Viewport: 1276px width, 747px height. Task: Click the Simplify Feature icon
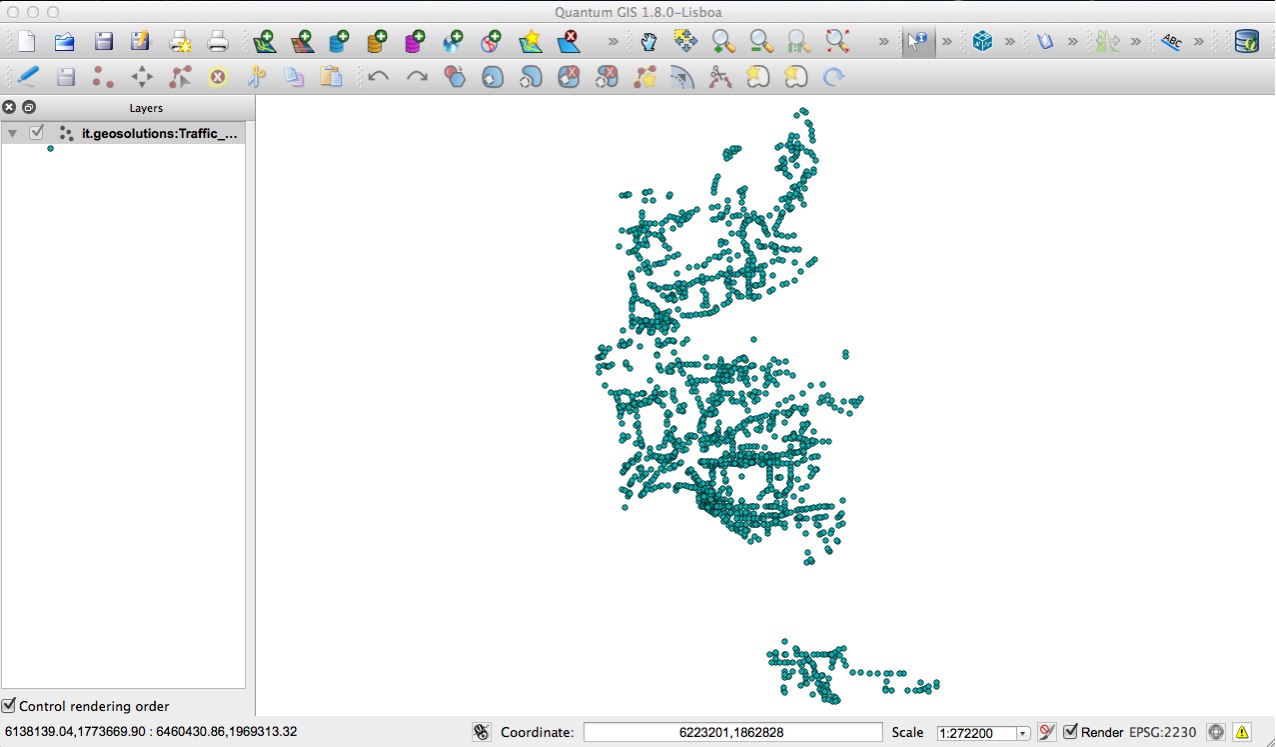click(454, 76)
